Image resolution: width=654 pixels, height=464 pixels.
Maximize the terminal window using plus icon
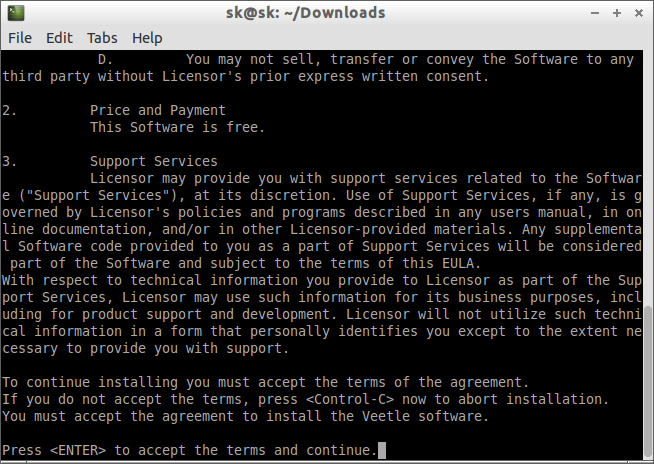[x=617, y=13]
